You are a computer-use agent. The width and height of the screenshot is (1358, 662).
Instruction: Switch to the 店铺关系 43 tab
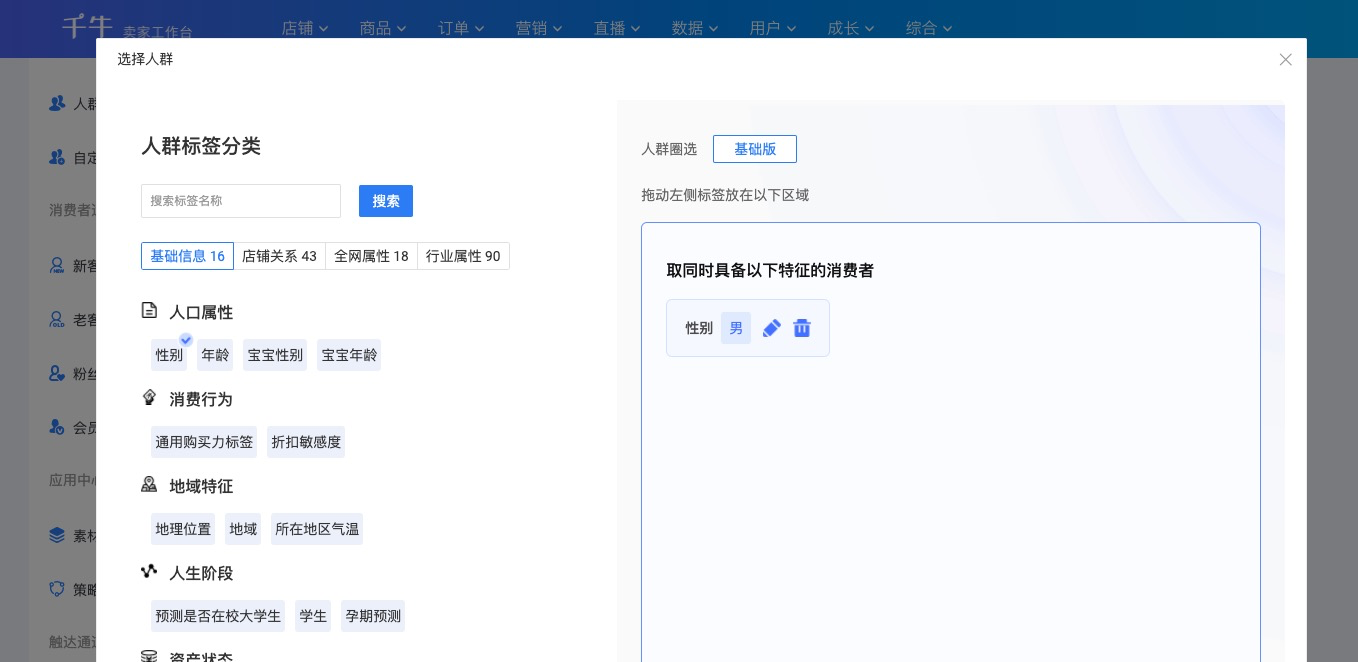pos(279,256)
